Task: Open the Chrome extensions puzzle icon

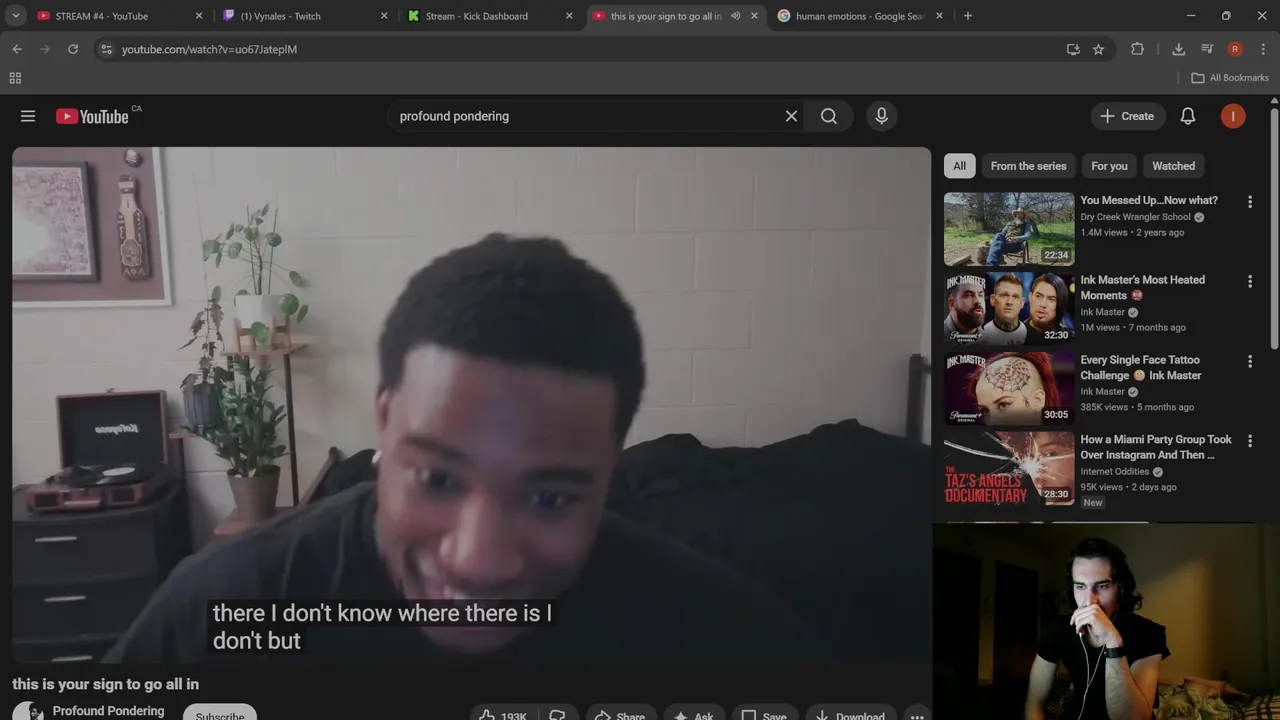Action: [x=1137, y=49]
